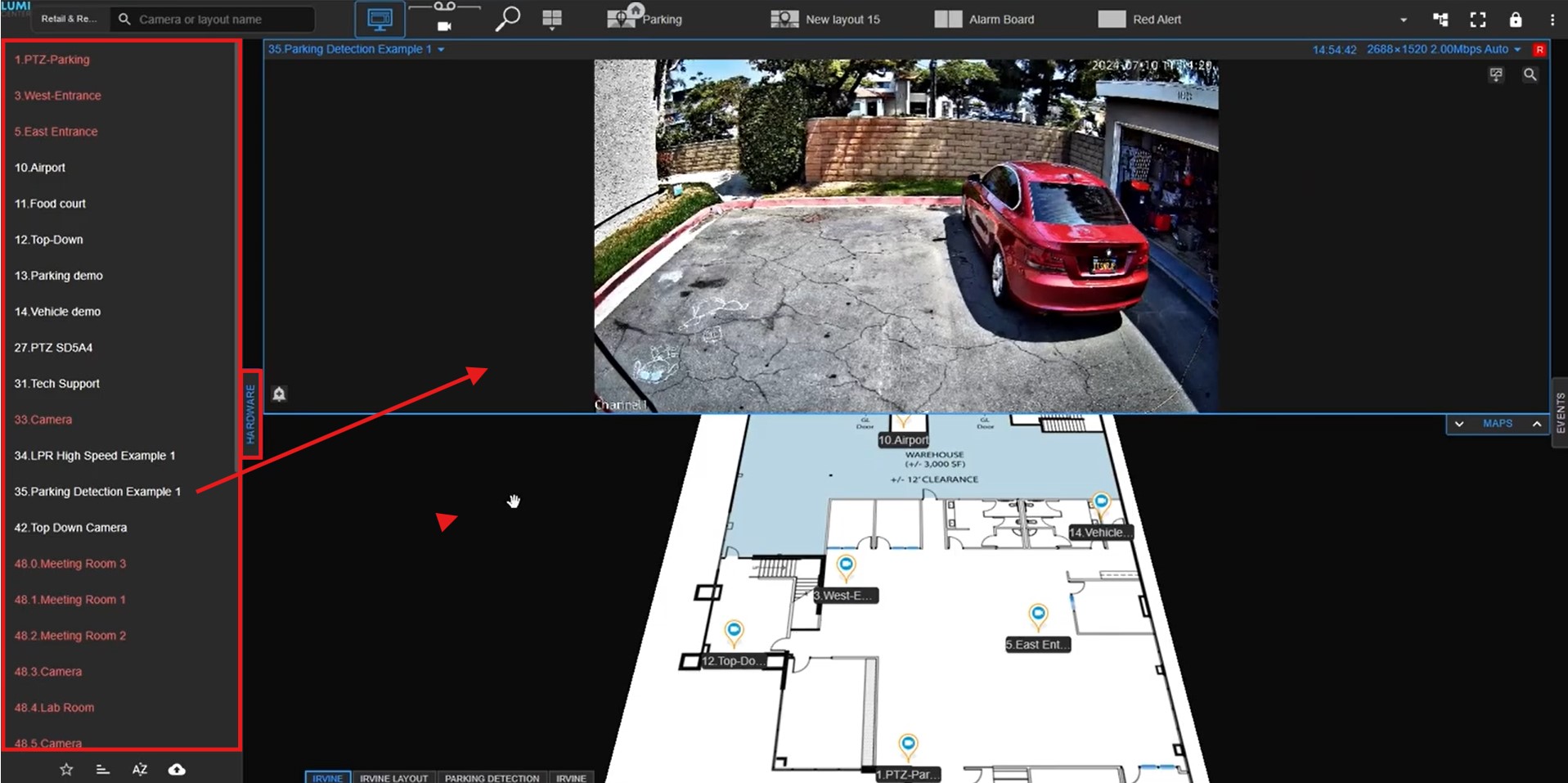Screen dimensions: 1568x783
Task: Open the magnifier search tool
Action: pos(507,19)
